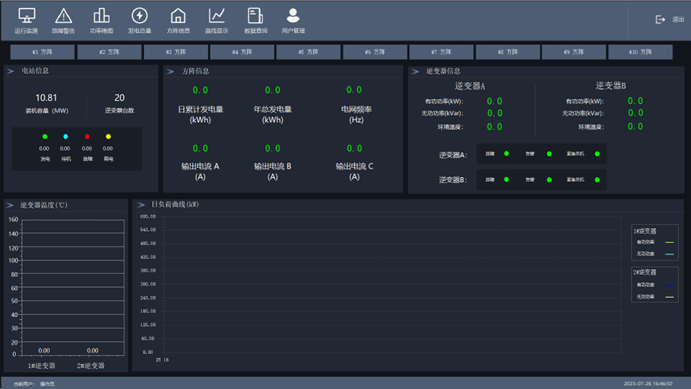Image resolution: width=691 pixels, height=389 pixels.
Task: Select the #6 方阵 tab
Action: coord(375,52)
